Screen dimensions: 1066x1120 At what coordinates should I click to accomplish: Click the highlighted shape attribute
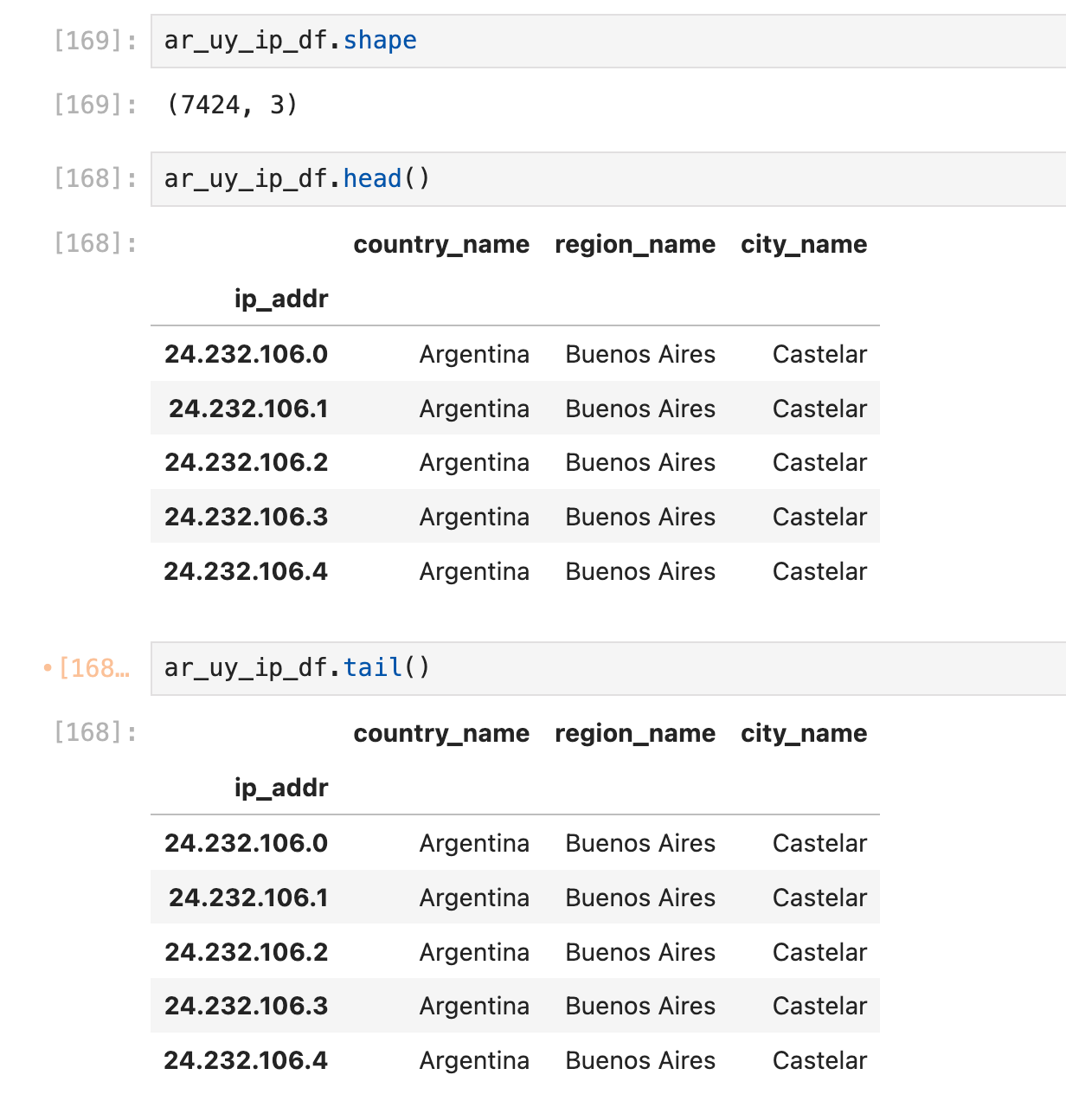click(x=379, y=40)
